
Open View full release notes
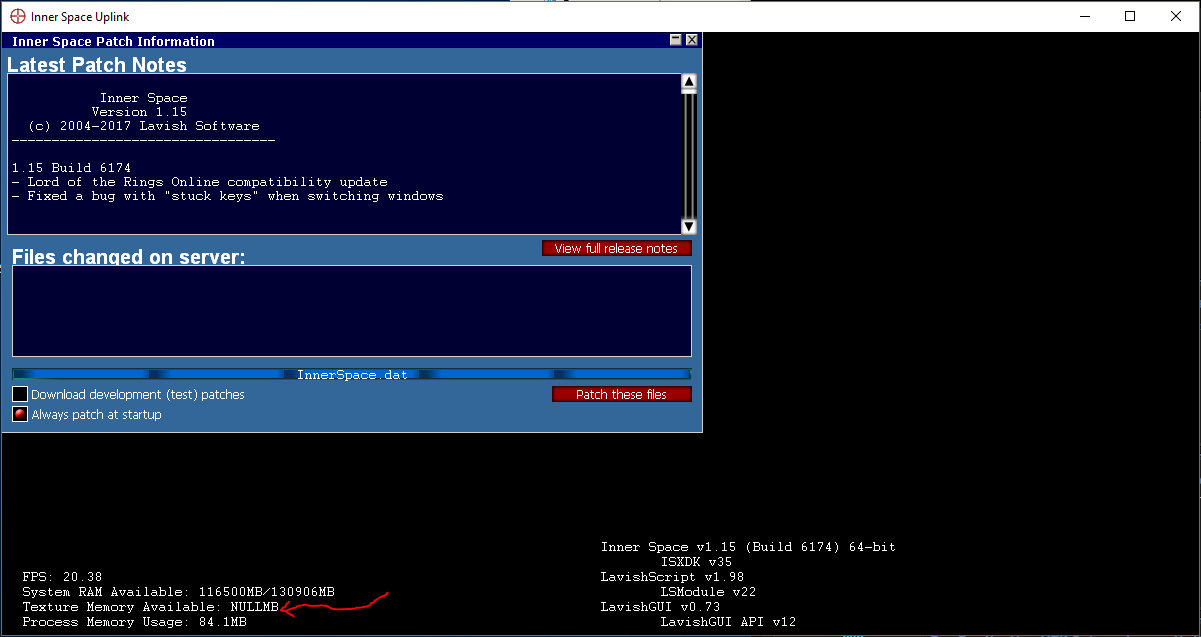pos(616,248)
